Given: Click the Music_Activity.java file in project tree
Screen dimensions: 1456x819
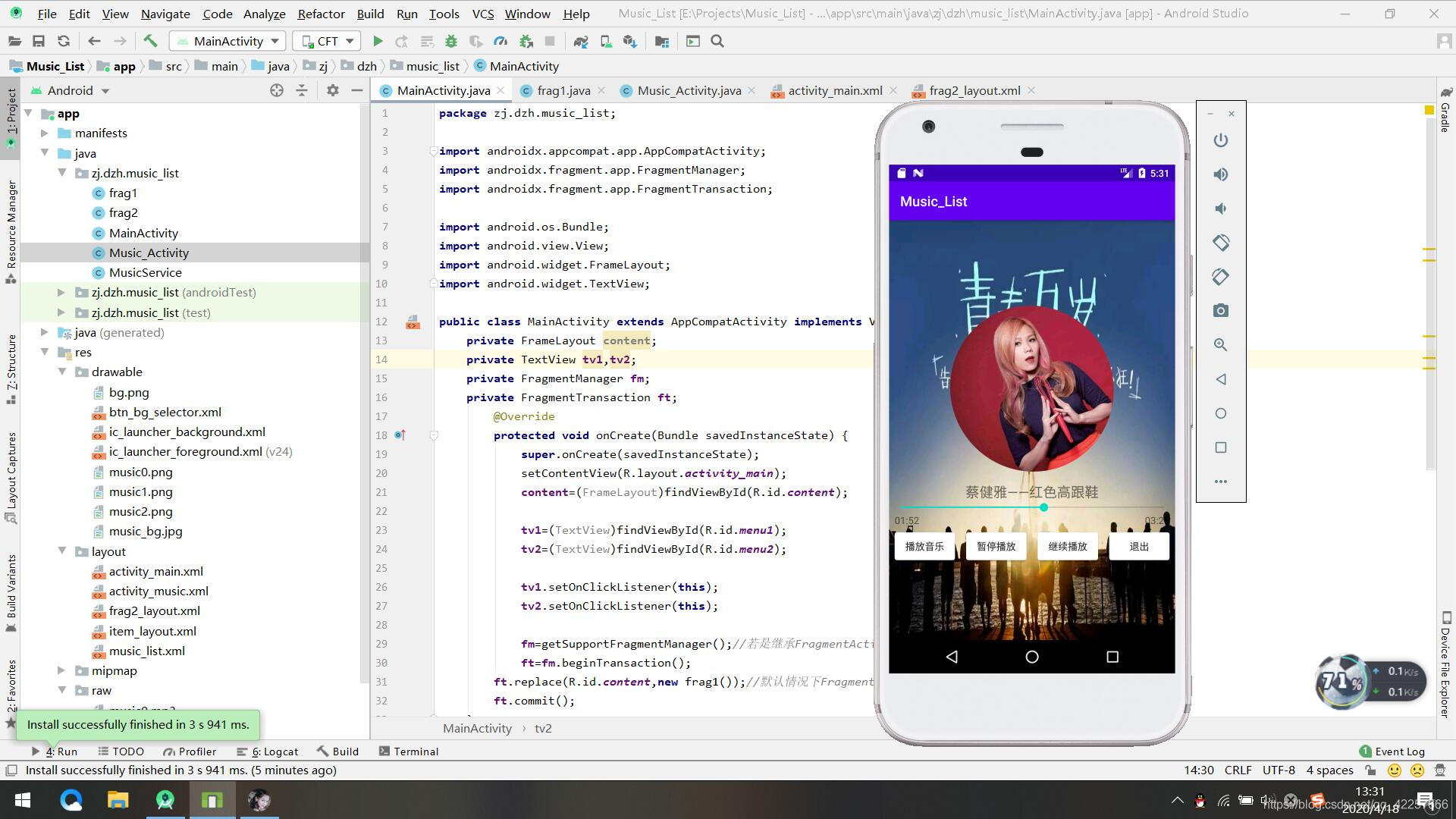Looking at the screenshot, I should point(148,252).
